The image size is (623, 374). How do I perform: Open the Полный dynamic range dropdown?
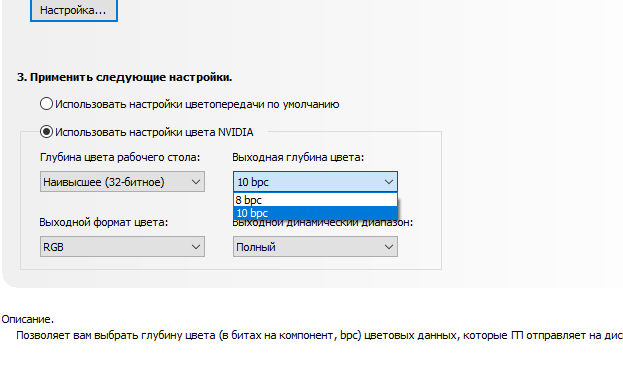point(315,247)
